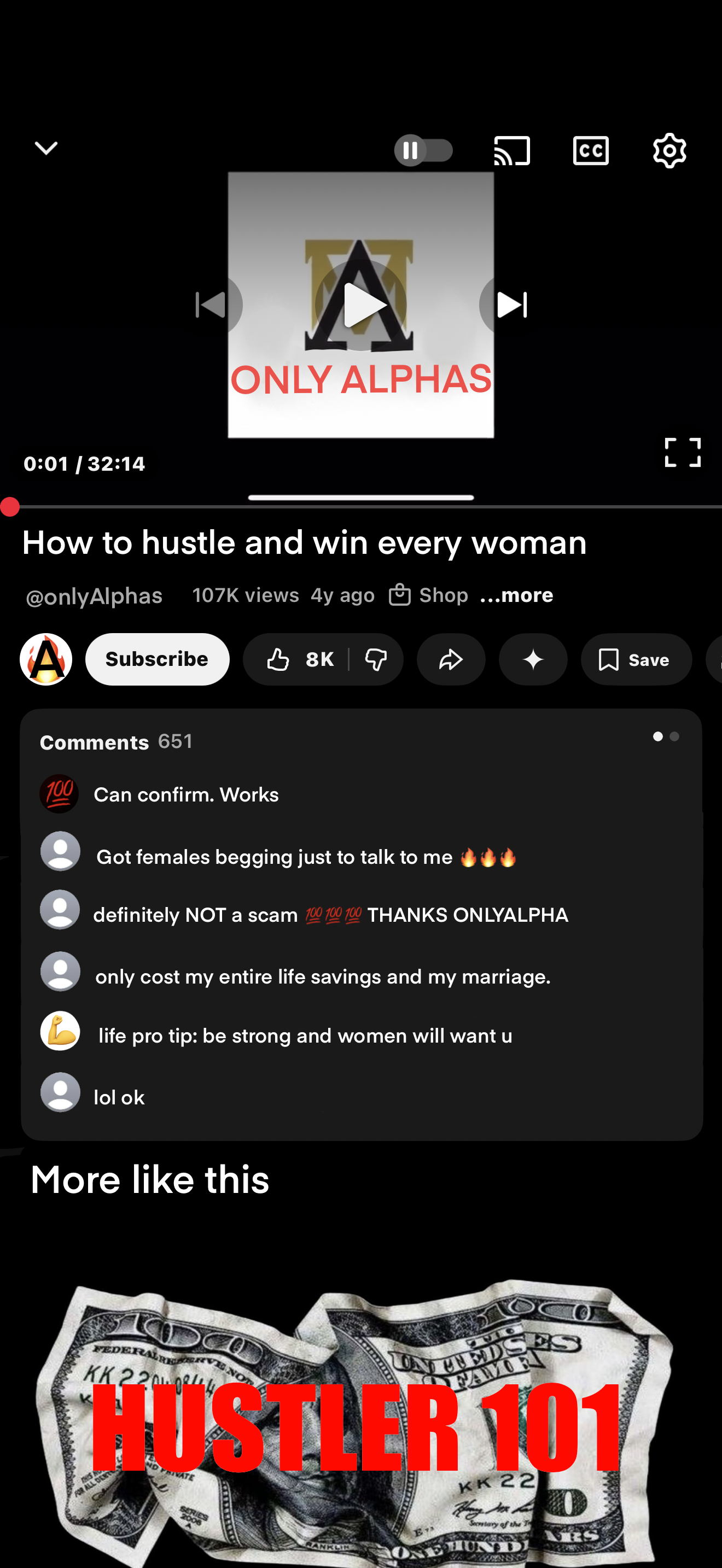The width and height of the screenshot is (722, 1568).
Task: Go to the previous video
Action: point(211,305)
